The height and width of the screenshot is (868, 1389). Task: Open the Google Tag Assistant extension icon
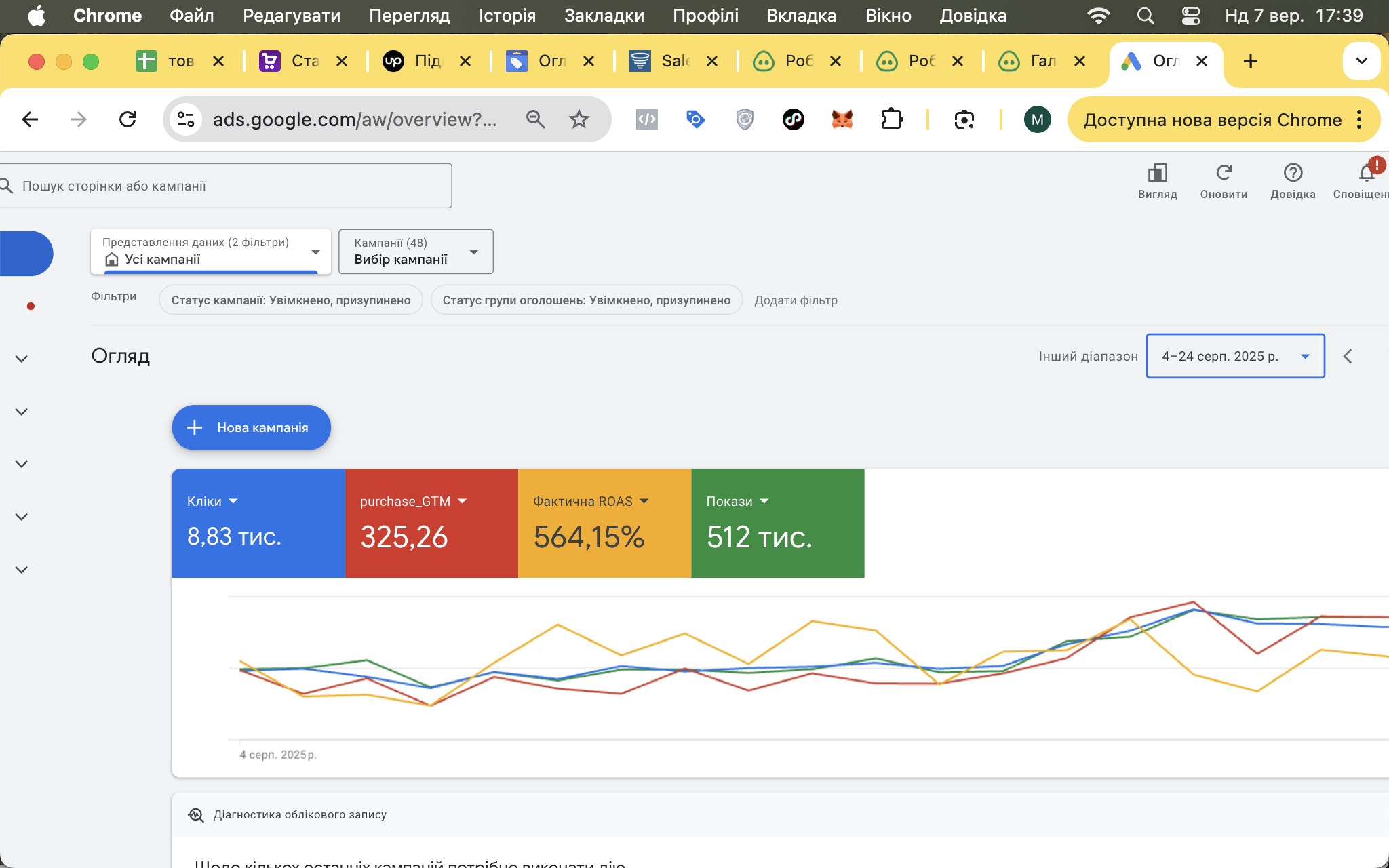point(695,120)
